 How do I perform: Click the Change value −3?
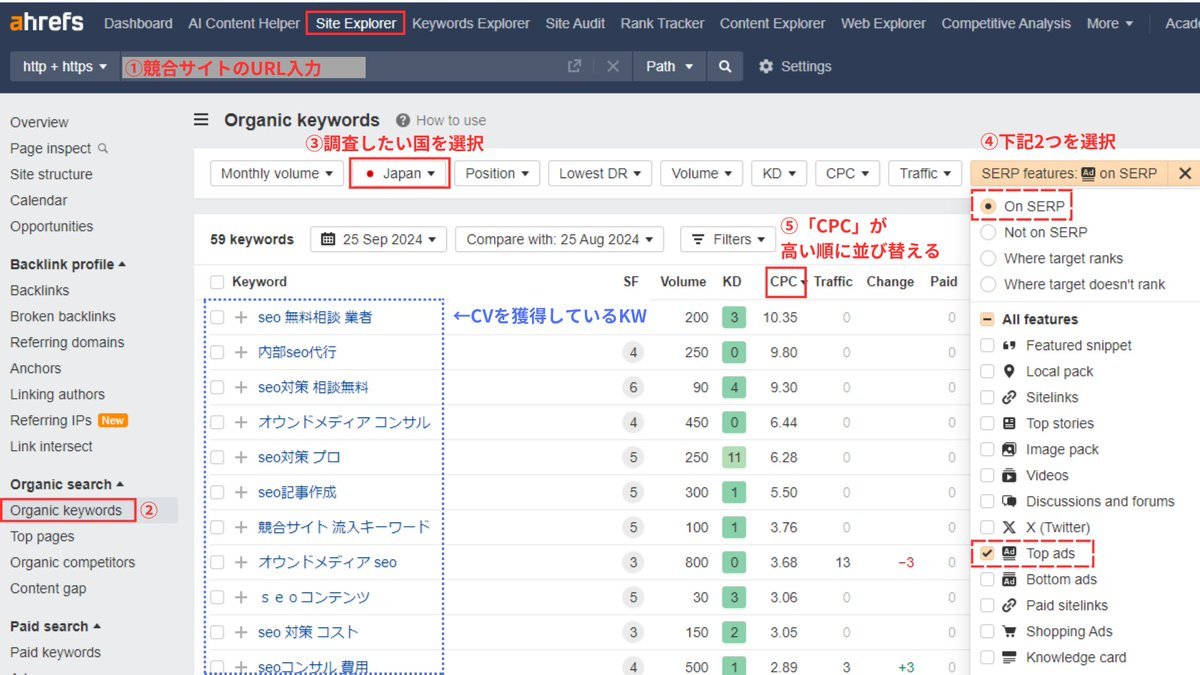point(906,562)
